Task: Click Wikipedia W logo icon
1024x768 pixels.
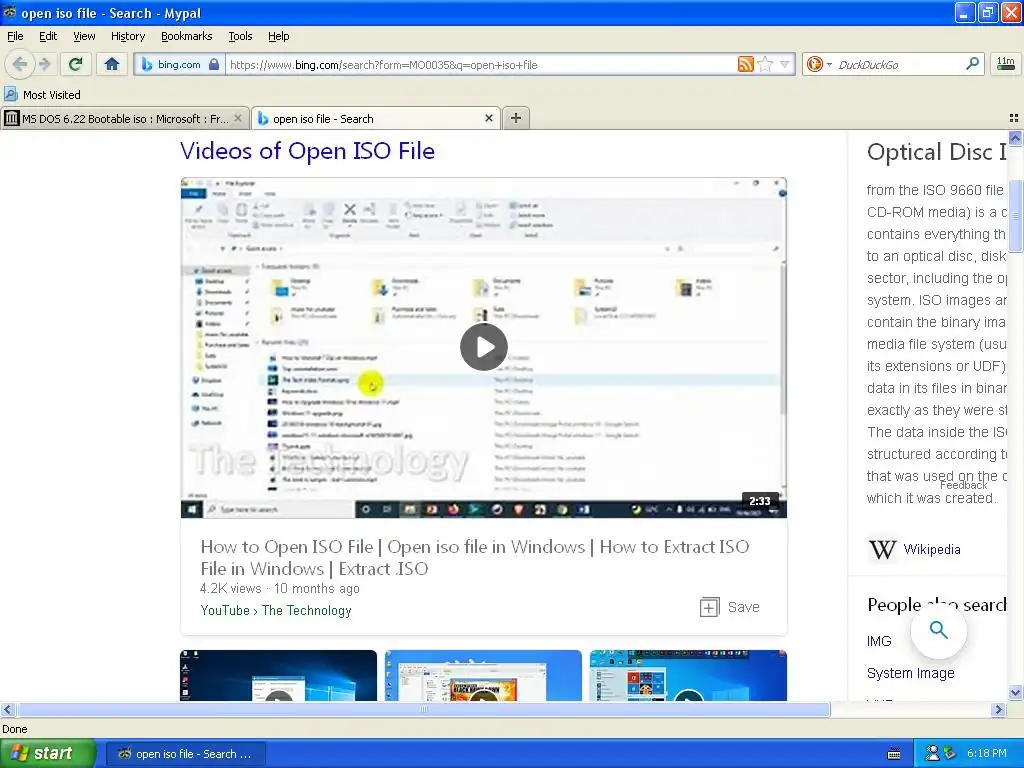Action: [882, 549]
